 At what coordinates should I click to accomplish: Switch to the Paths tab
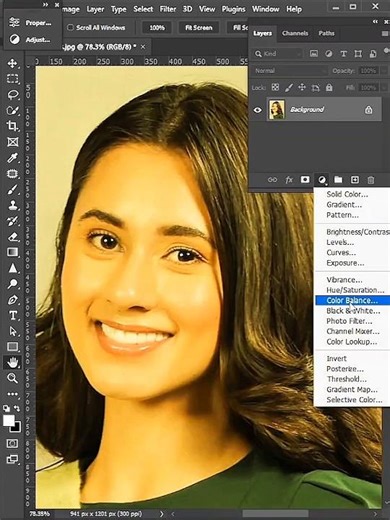tap(326, 33)
